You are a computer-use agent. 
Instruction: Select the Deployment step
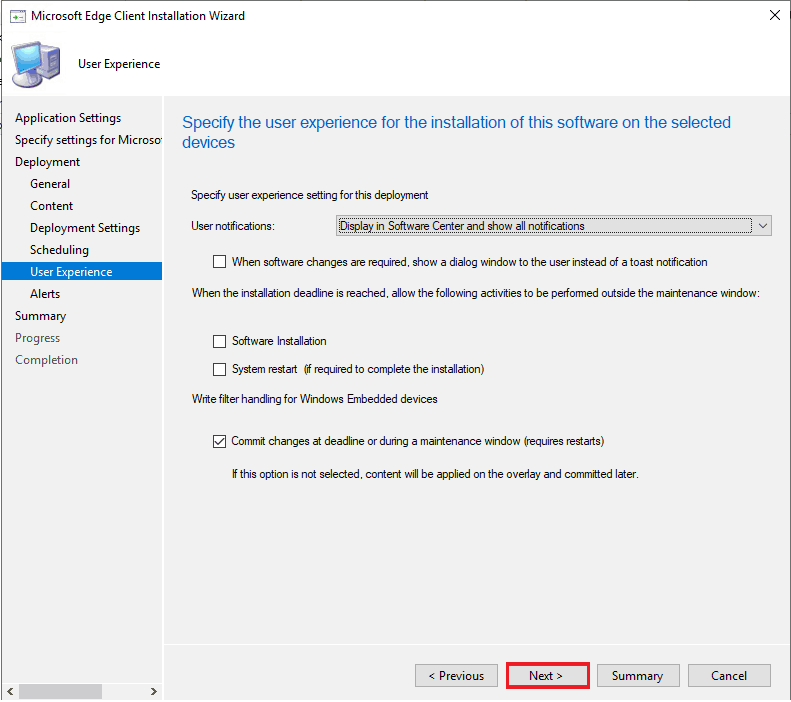pyautogui.click(x=47, y=162)
